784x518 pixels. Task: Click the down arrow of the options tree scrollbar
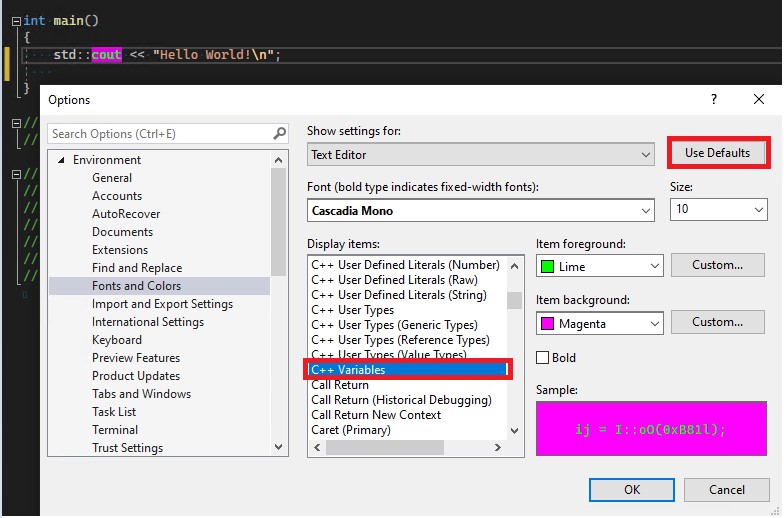point(278,446)
